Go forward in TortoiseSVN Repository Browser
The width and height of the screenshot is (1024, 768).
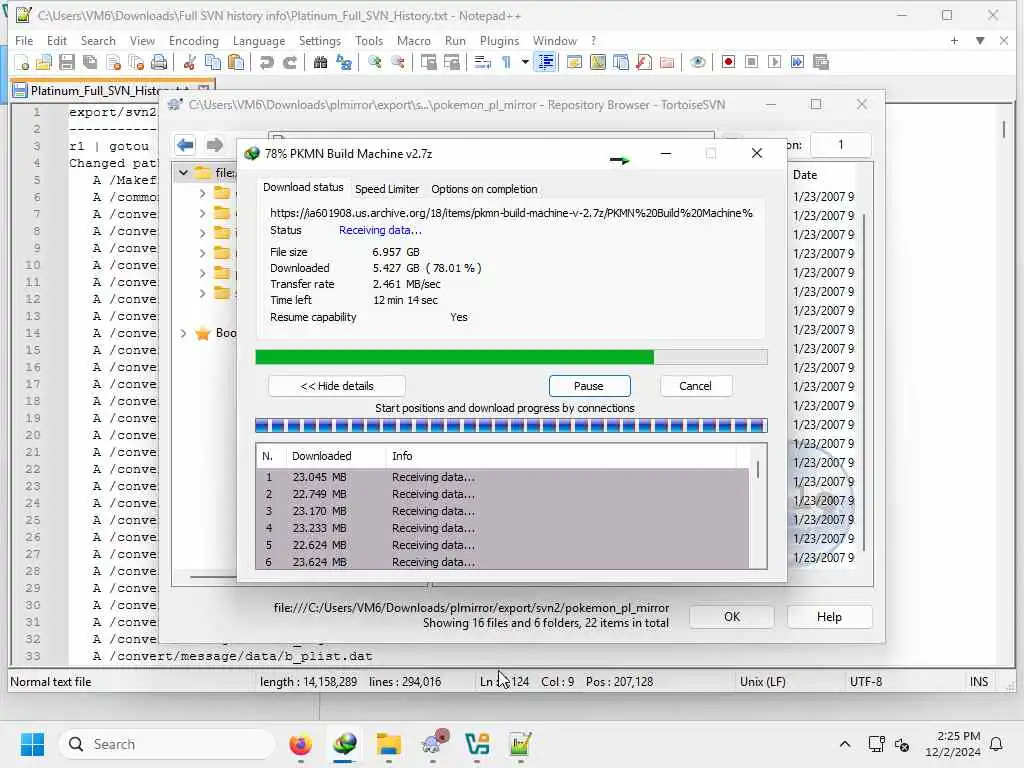click(x=214, y=144)
